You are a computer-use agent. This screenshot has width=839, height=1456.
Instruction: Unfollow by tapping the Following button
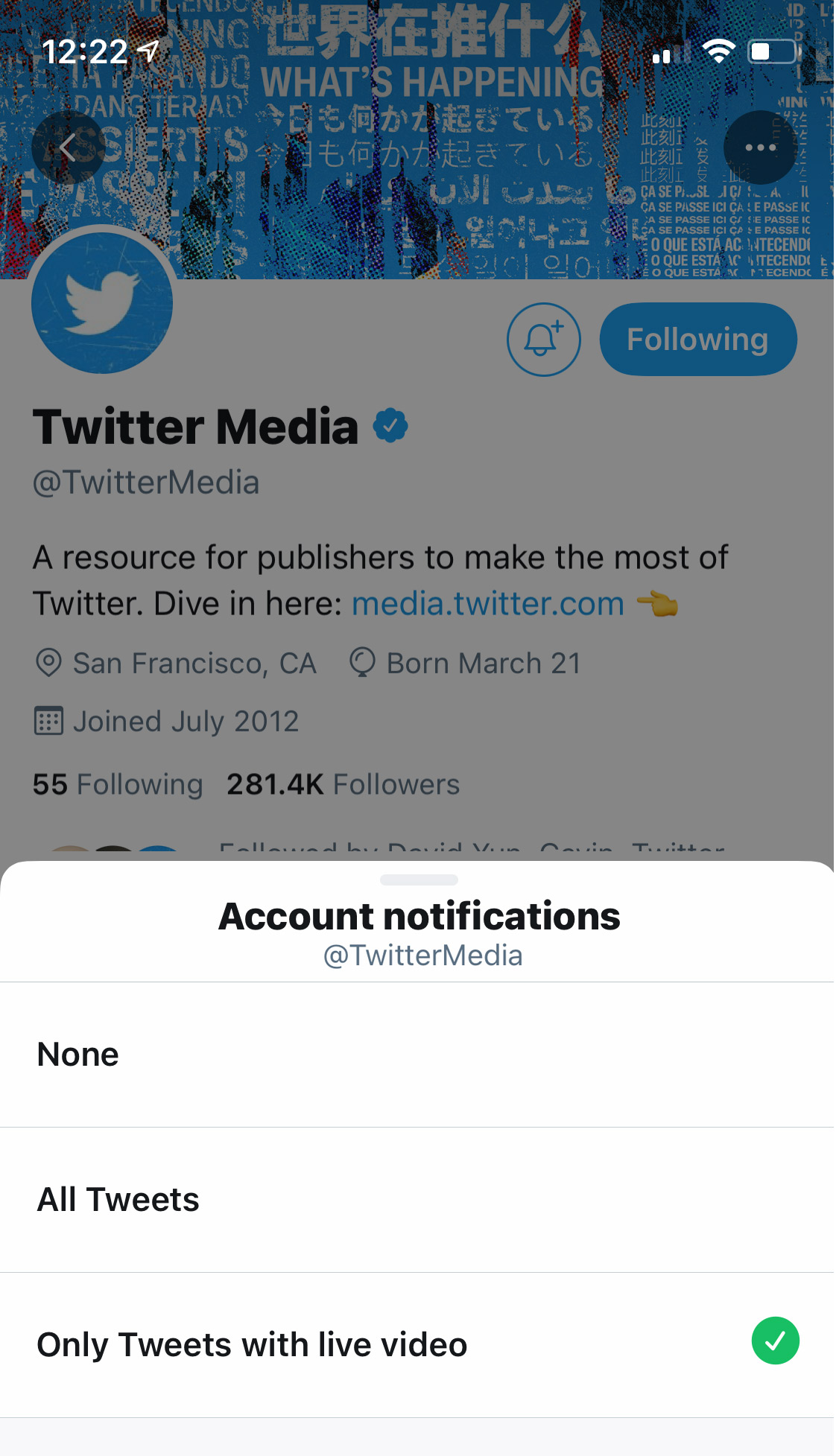(697, 339)
